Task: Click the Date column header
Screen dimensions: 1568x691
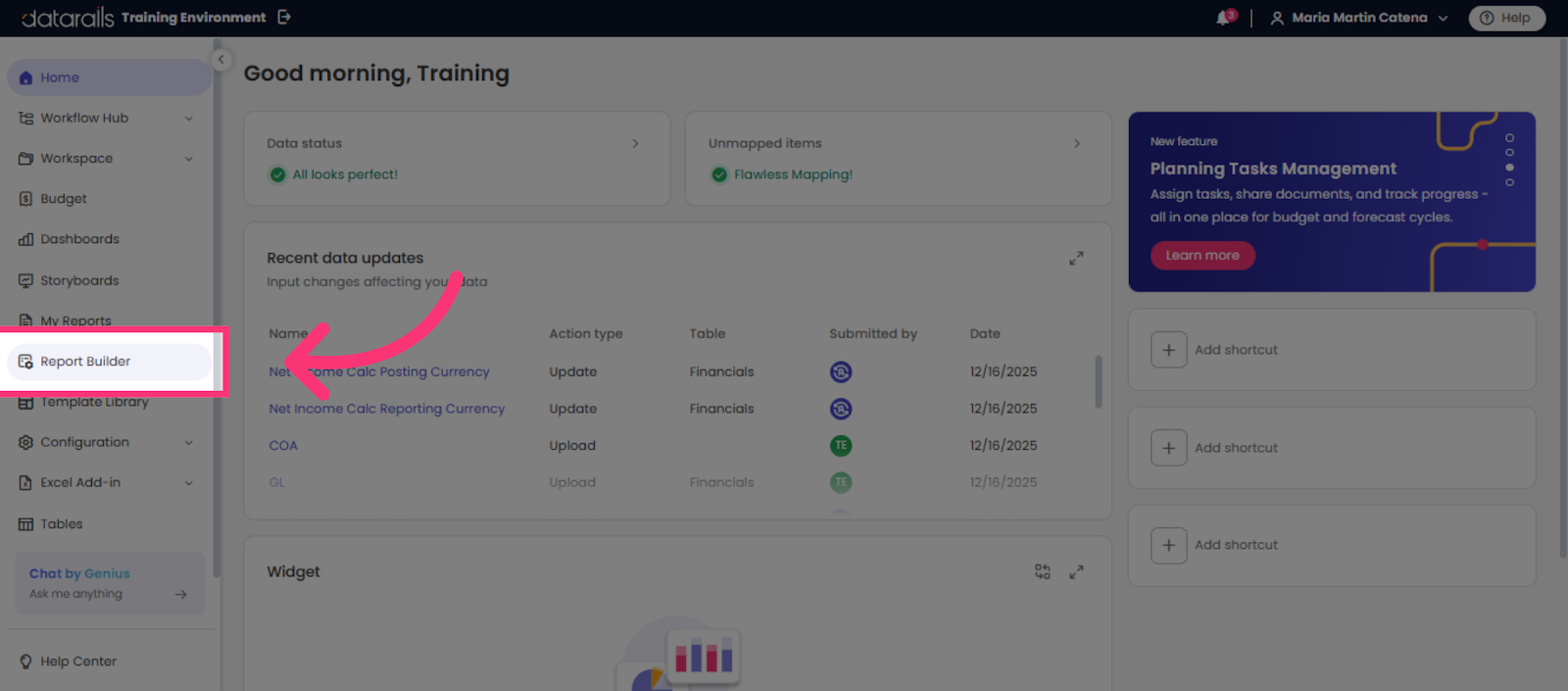Action: [x=985, y=333]
